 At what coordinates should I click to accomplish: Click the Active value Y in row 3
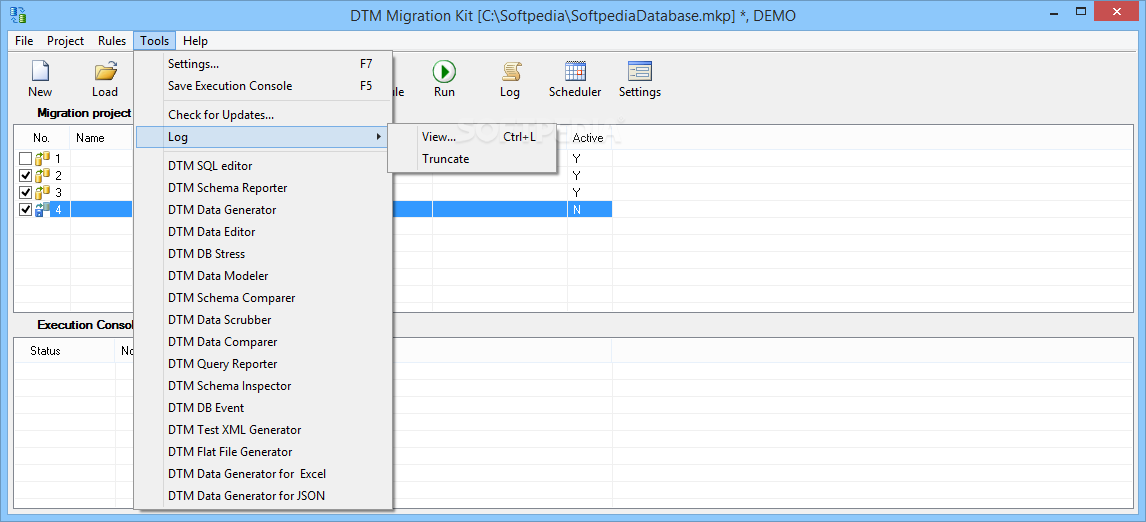point(577,192)
